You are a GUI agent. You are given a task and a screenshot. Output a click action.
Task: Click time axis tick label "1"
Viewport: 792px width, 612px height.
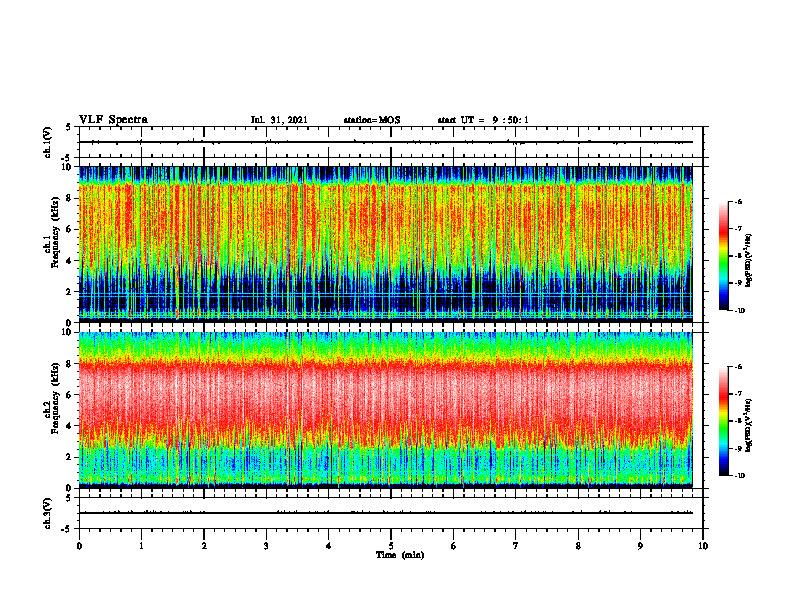pos(141,546)
